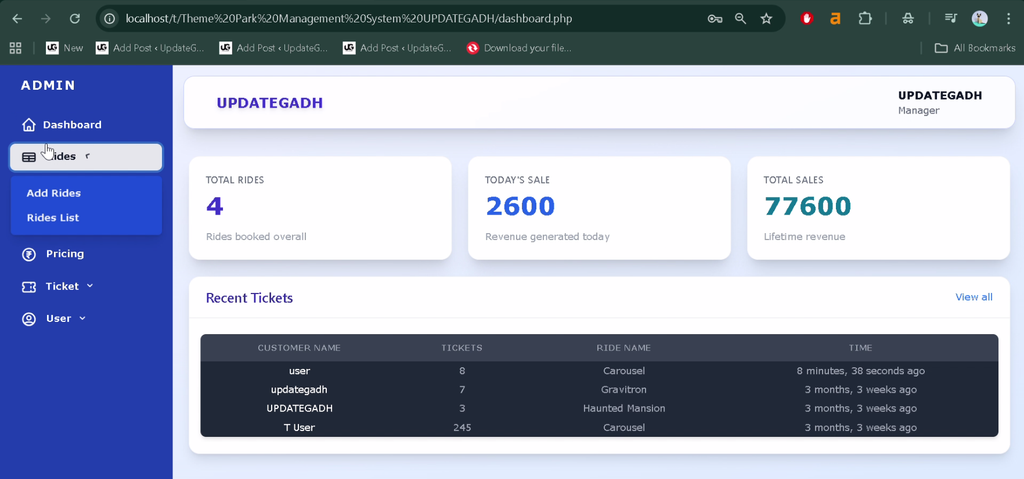This screenshot has width=1024, height=479.
Task: Click 'Lifetime revenue' caption
Action: (805, 237)
